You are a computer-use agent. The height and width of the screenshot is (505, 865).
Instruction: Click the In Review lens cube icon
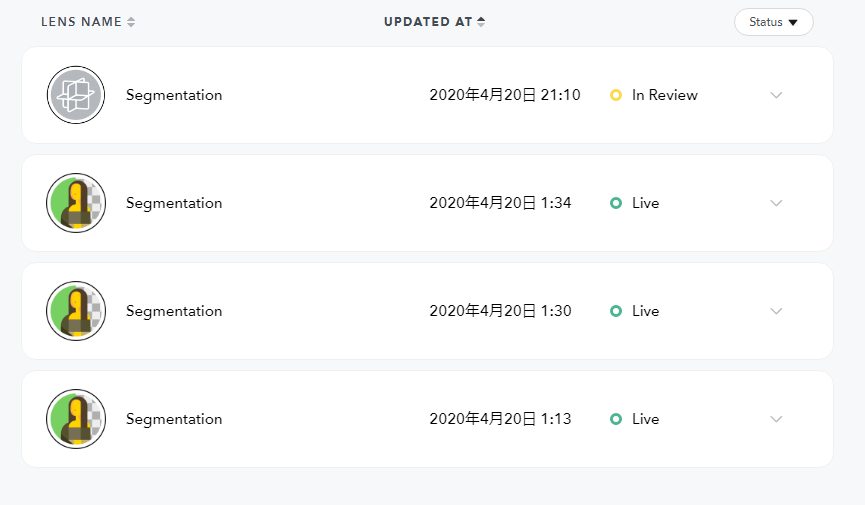click(76, 95)
